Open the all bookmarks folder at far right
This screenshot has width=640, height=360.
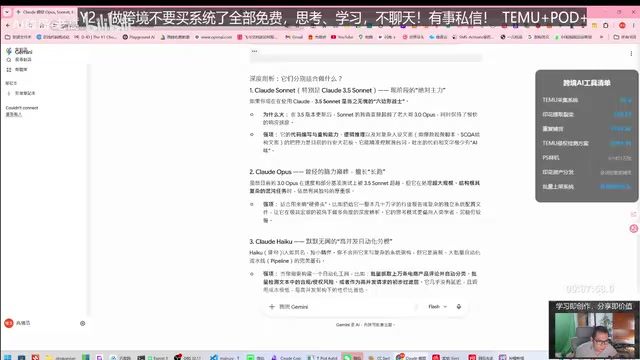pyautogui.click(x=624, y=37)
